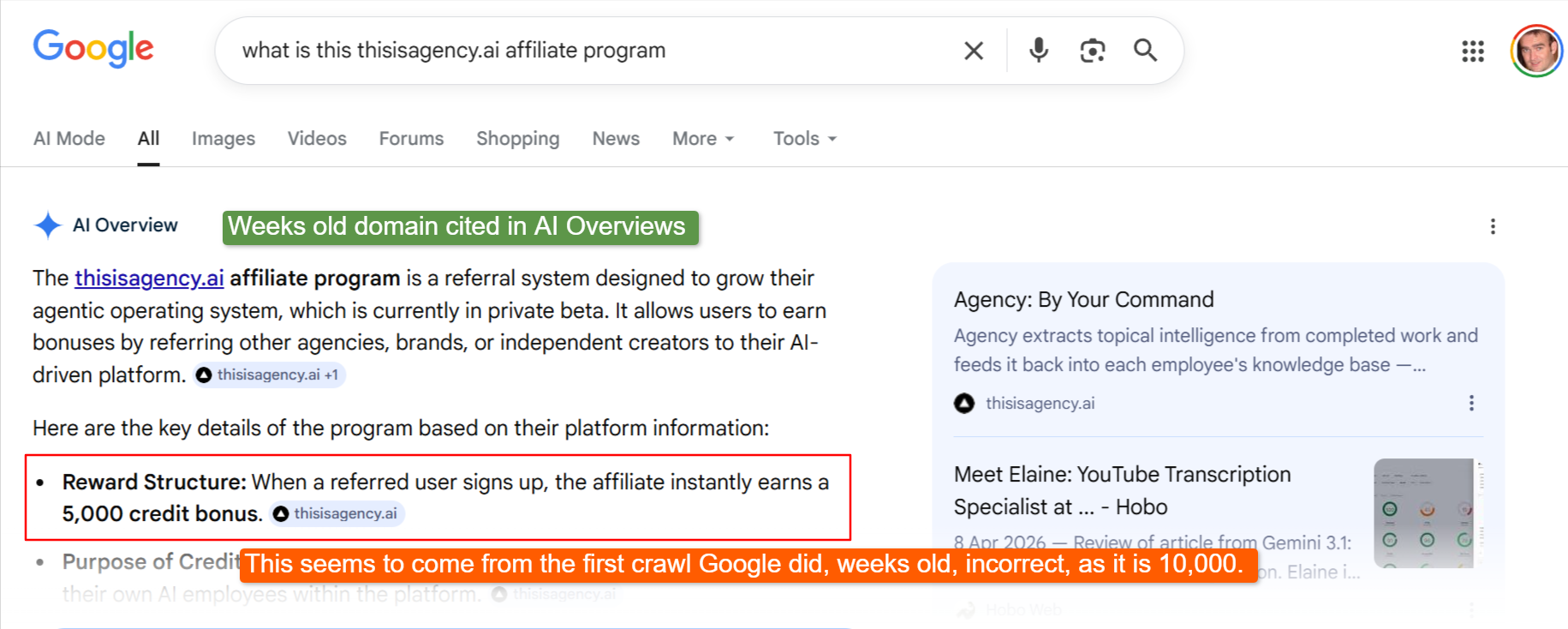Viewport: 1568px width, 629px height.
Task: Switch to the Images tab
Action: click(224, 138)
